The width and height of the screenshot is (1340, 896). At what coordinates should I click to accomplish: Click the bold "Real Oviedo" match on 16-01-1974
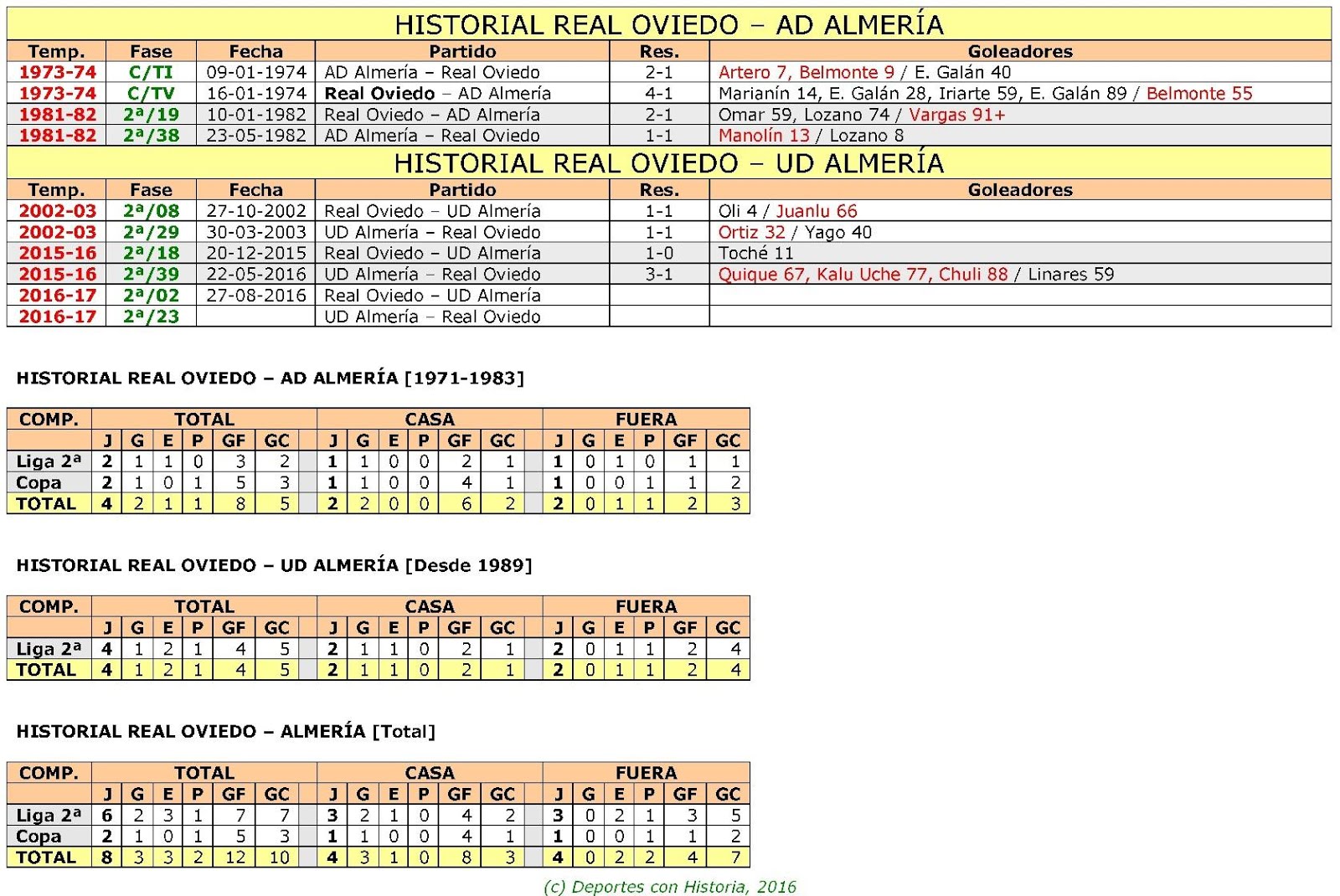[x=379, y=93]
